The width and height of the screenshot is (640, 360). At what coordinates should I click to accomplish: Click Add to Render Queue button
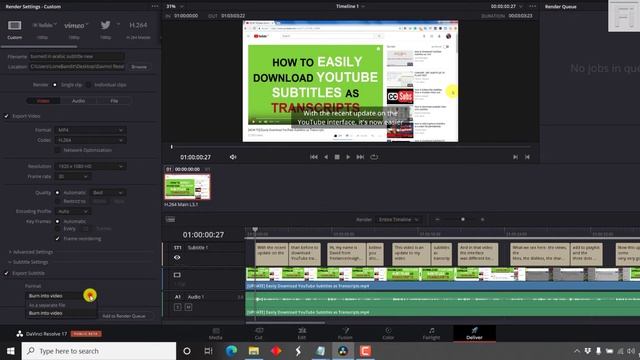124,316
